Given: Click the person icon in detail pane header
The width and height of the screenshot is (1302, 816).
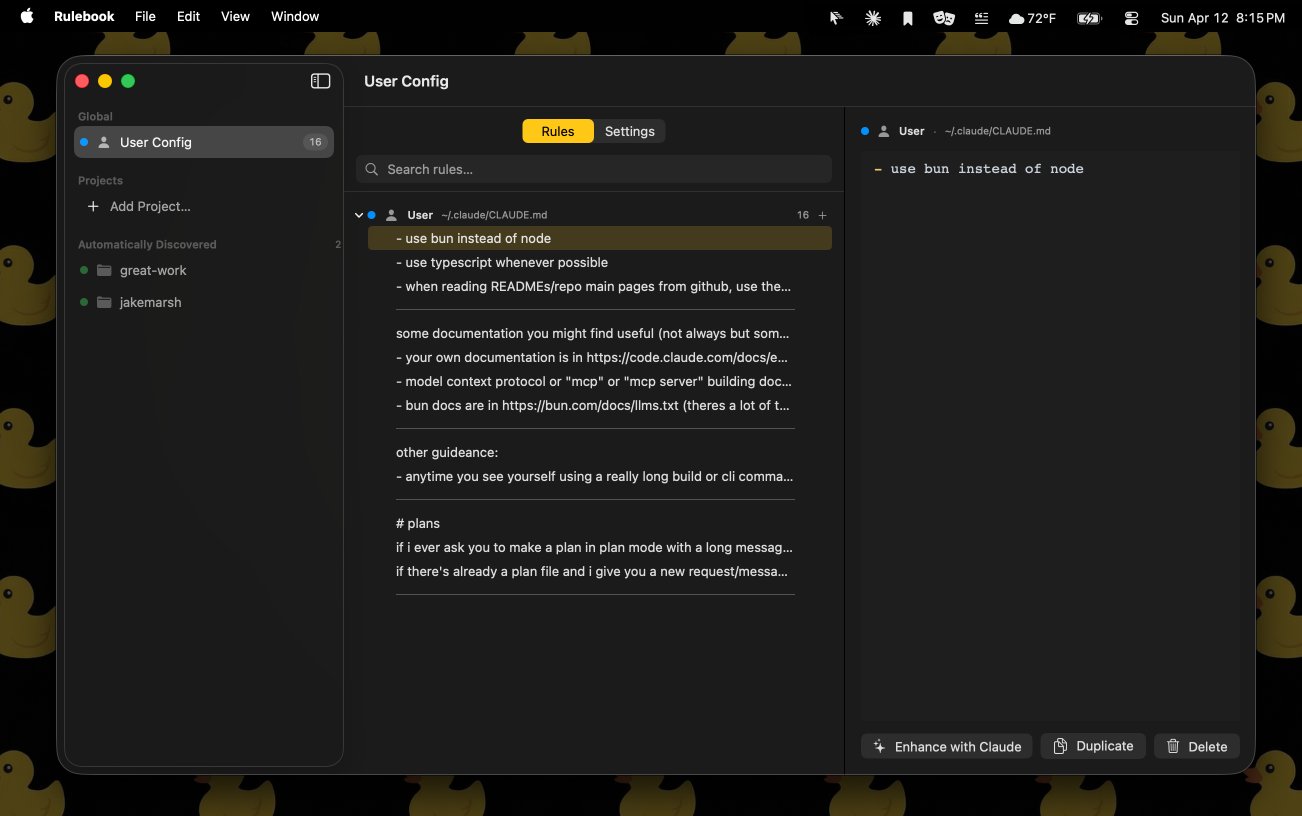Looking at the screenshot, I should 884,131.
